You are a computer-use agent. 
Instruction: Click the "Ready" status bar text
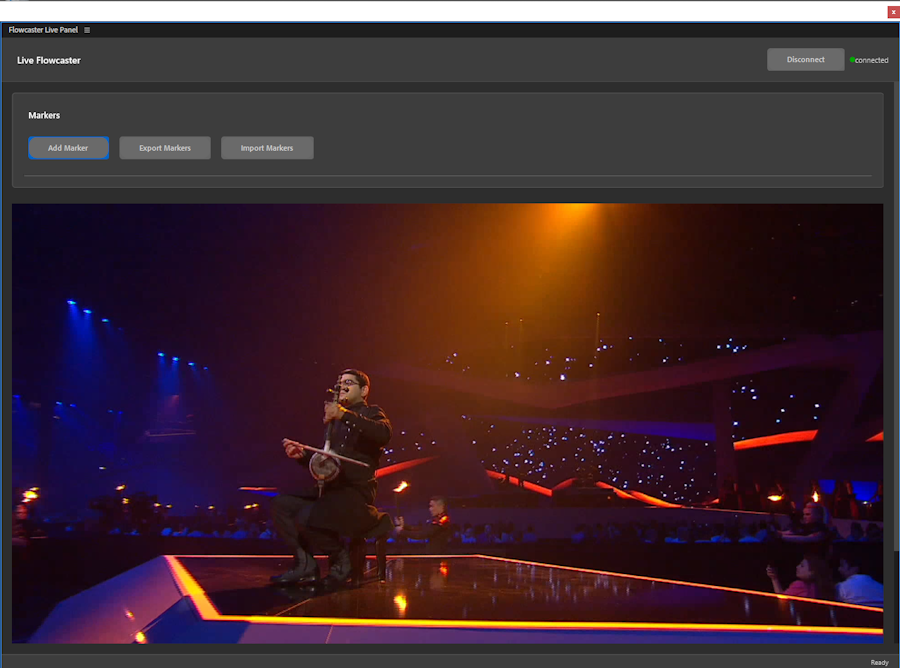[879, 662]
